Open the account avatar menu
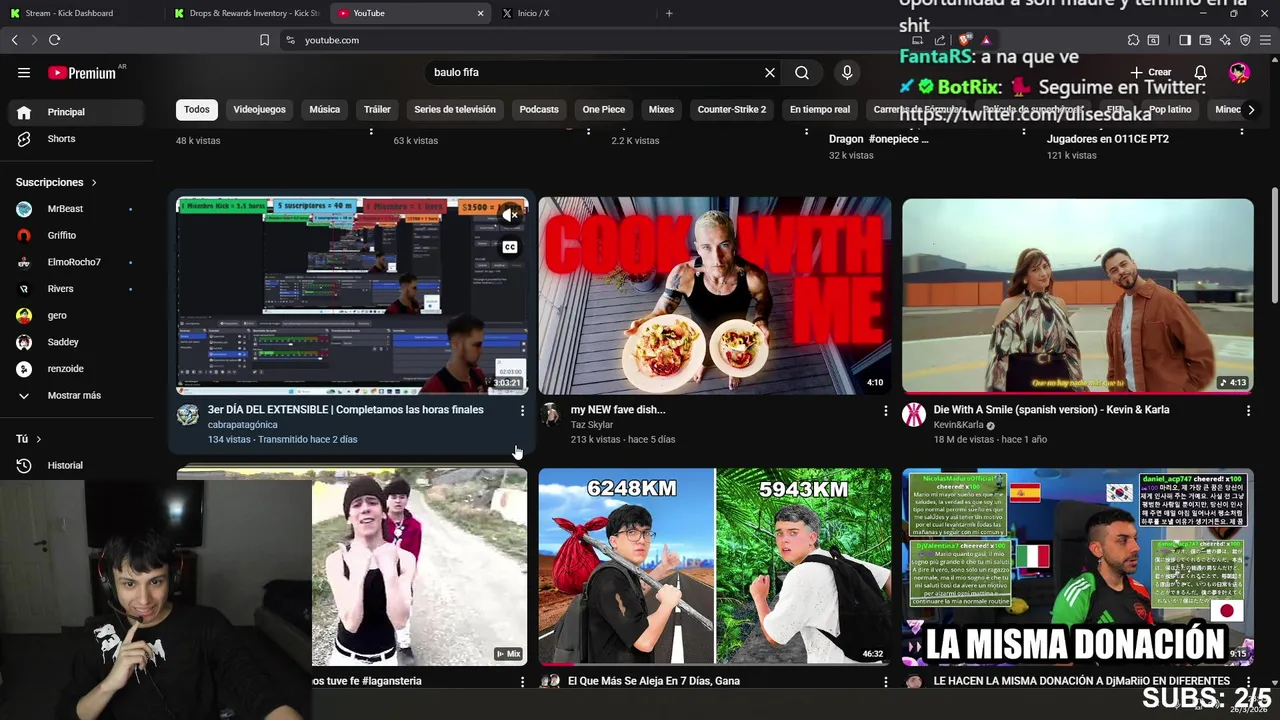Screen dimensions: 1280x720 (x=1239, y=72)
